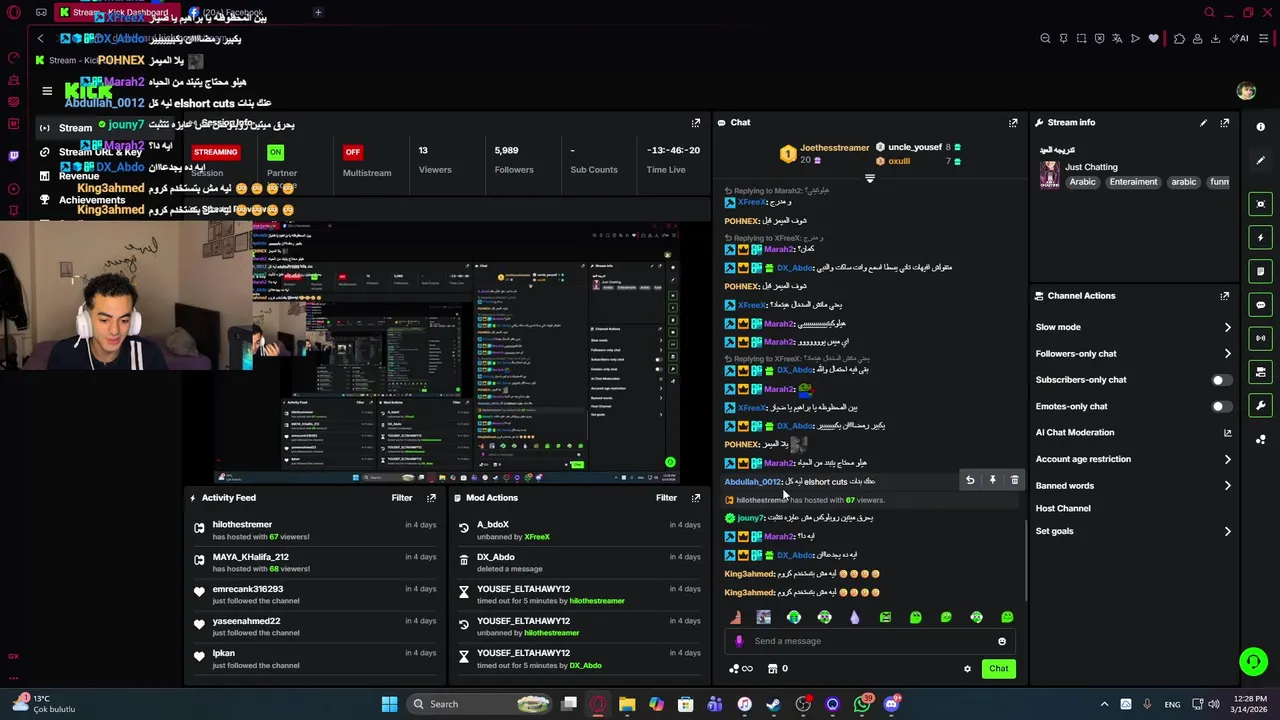1280x720 pixels.
Task: Open AI Chat Moderation external link
Action: (1227, 433)
